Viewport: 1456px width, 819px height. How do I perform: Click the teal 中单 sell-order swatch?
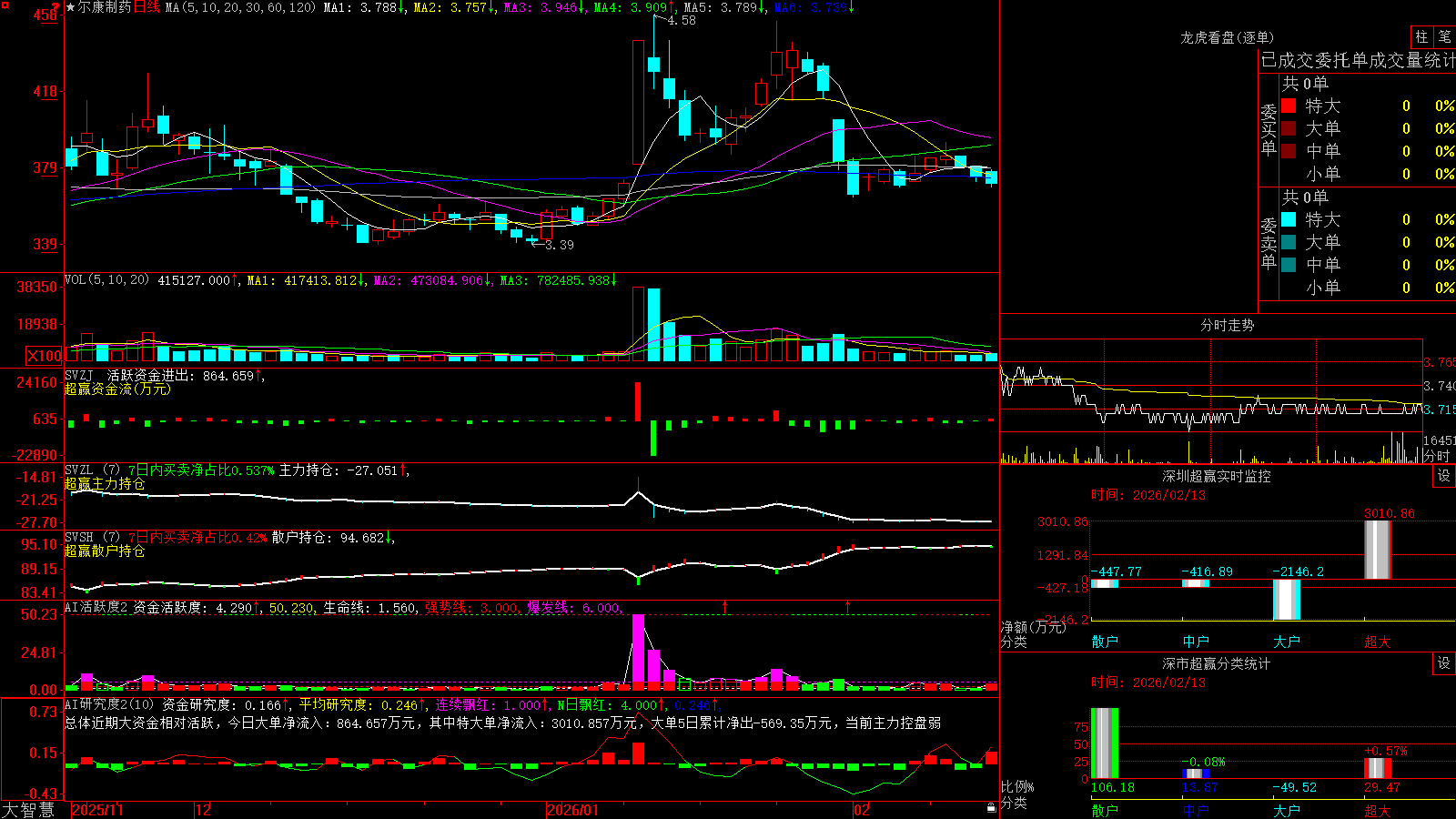(x=1289, y=265)
